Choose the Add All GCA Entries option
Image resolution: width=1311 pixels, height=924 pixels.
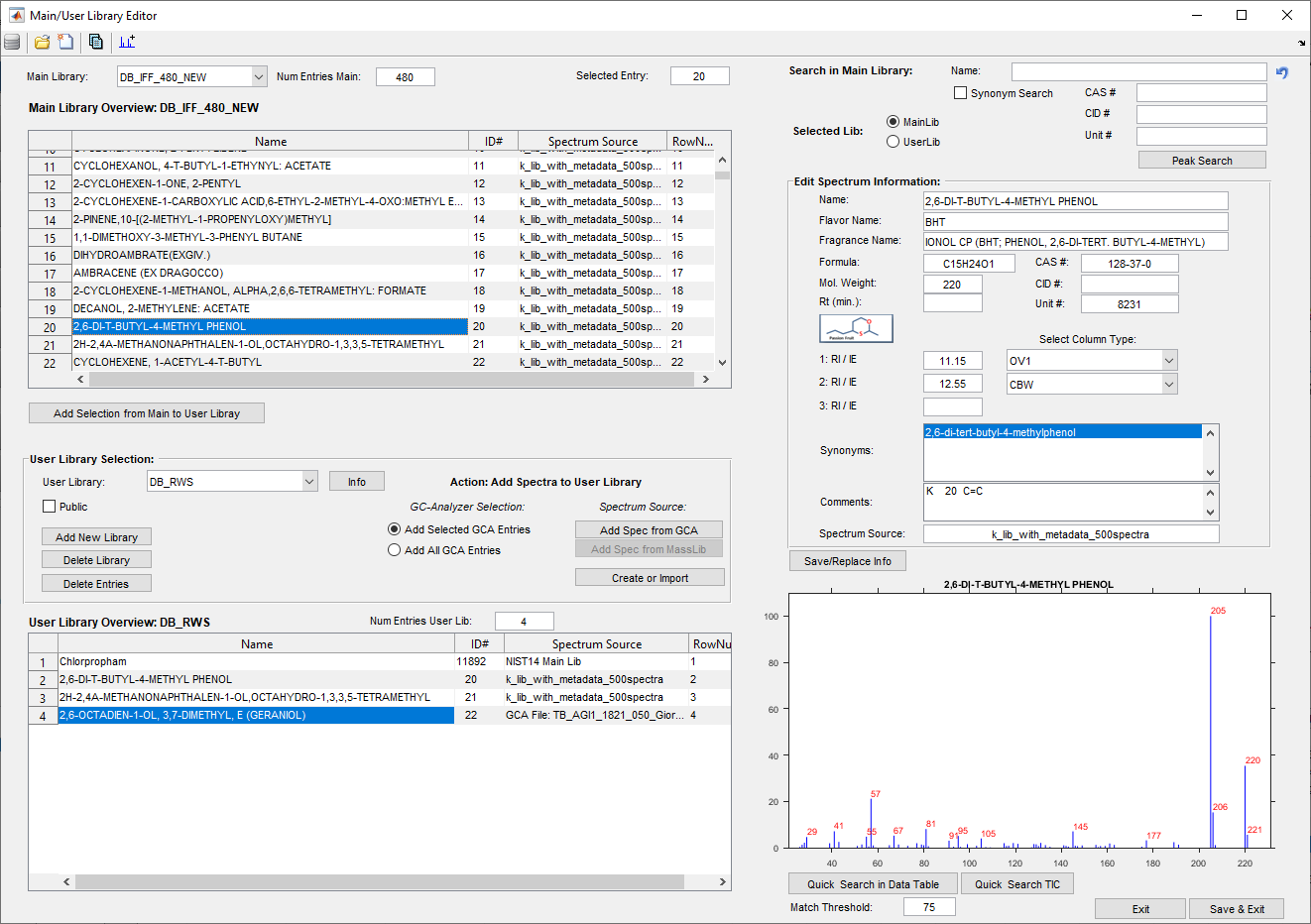[395, 550]
